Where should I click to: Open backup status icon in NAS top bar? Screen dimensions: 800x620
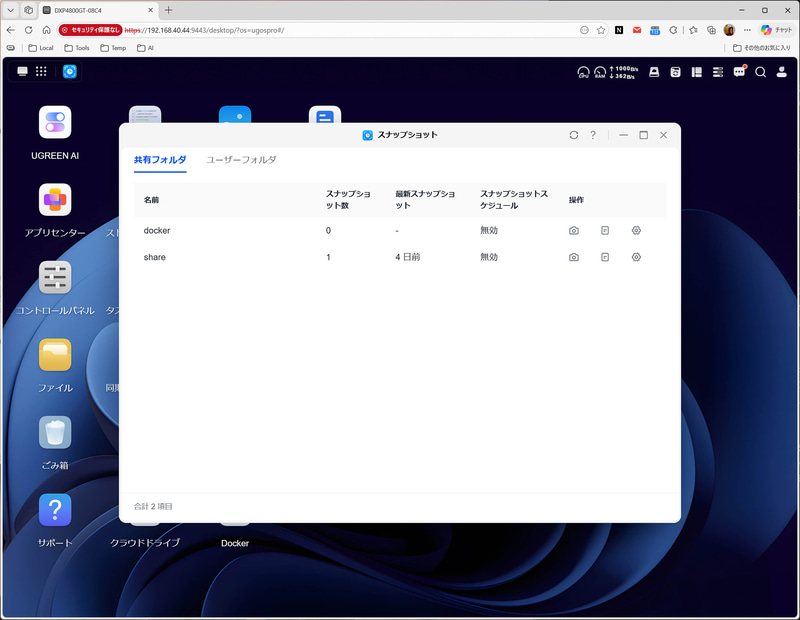click(676, 72)
